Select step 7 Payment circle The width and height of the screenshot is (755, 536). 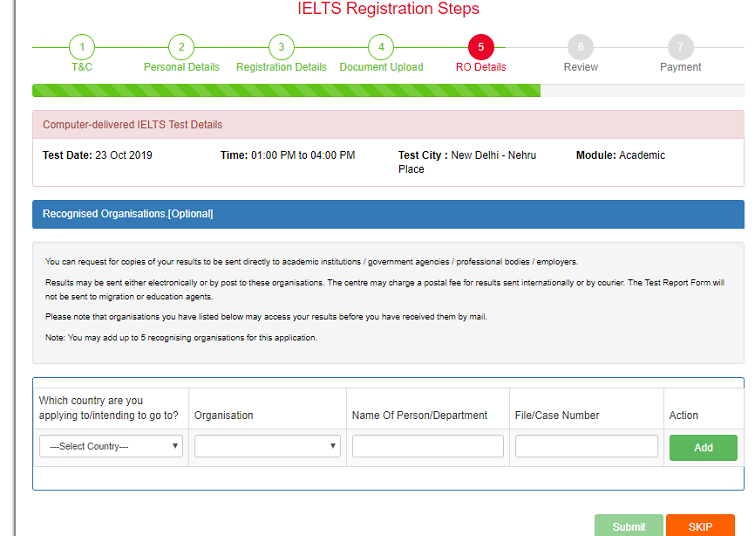click(x=680, y=47)
